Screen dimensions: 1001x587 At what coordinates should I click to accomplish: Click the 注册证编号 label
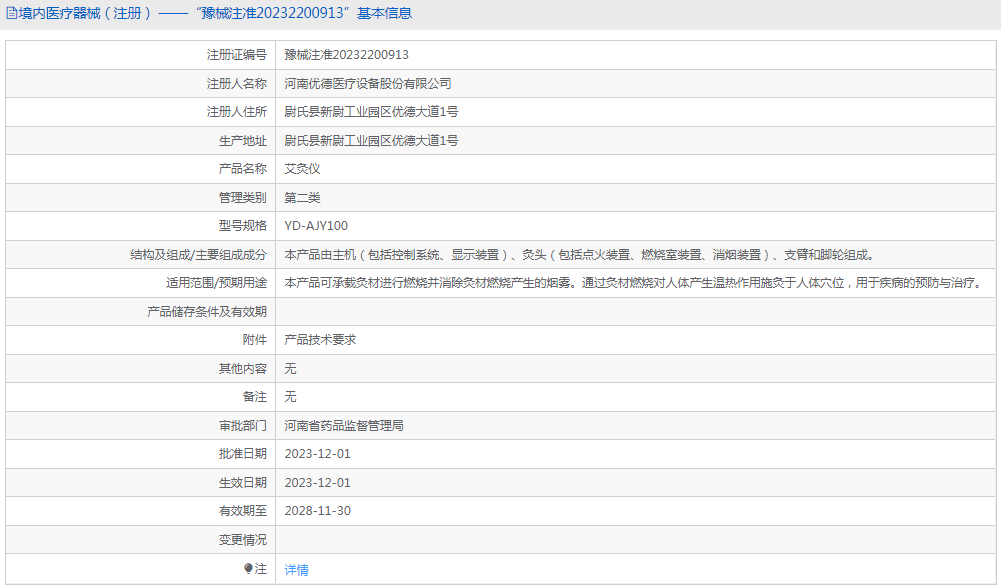(237, 55)
